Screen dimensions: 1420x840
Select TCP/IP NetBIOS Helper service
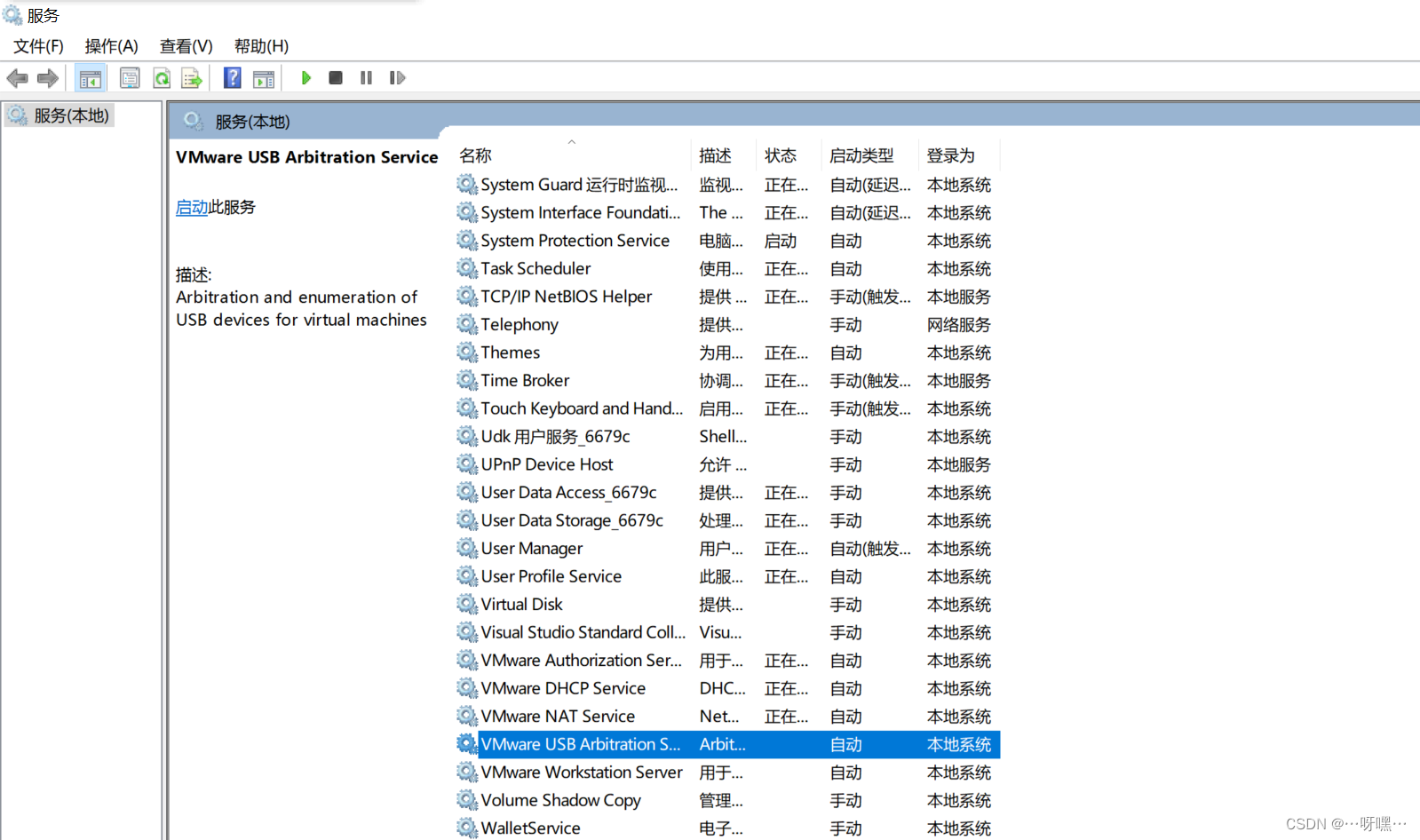tap(728, 297)
